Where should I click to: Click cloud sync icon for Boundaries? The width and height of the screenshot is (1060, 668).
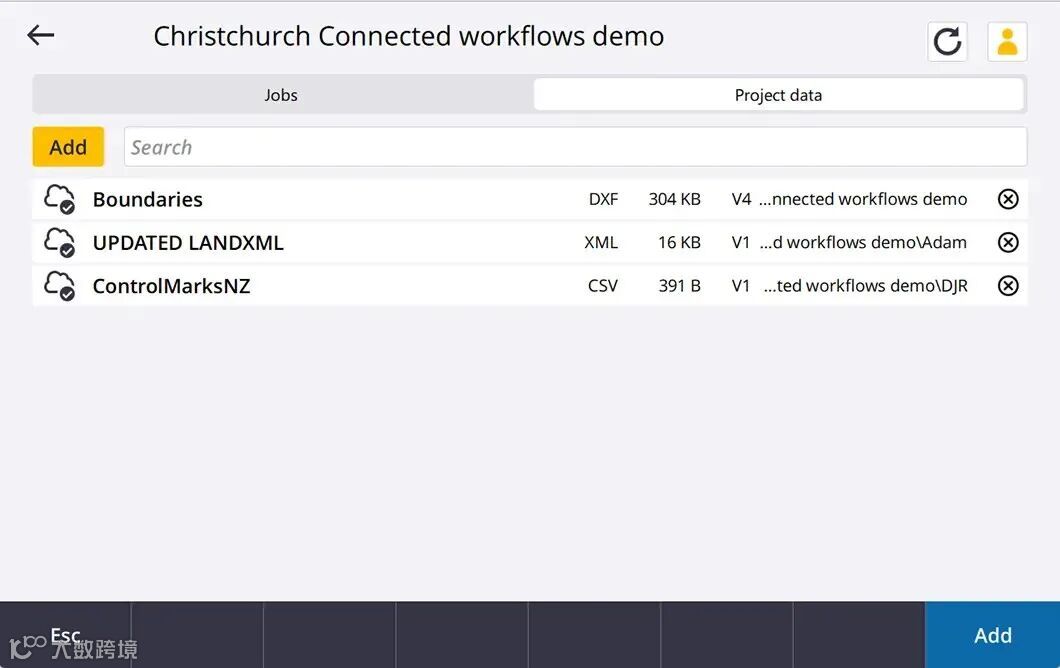[x=59, y=199]
